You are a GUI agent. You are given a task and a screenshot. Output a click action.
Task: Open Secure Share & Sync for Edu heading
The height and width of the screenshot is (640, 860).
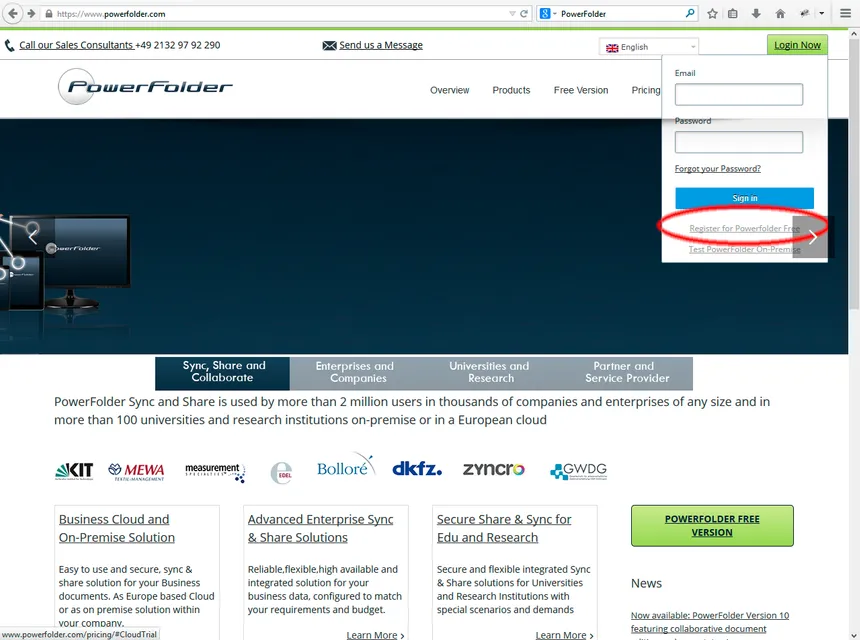[504, 528]
